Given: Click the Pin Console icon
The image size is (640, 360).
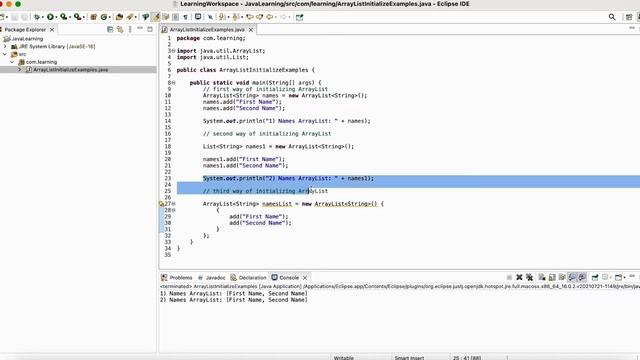Looking at the screenshot, I should click(595, 278).
